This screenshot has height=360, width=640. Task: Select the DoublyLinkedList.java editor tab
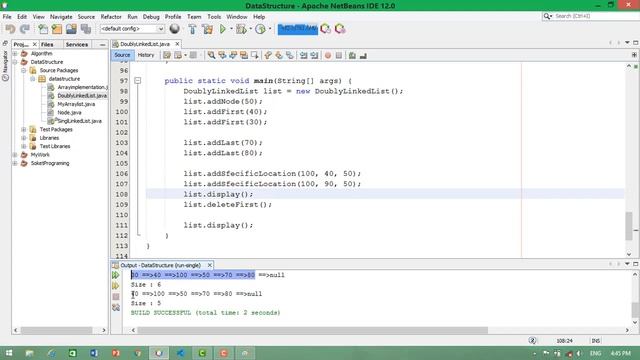[x=145, y=44]
